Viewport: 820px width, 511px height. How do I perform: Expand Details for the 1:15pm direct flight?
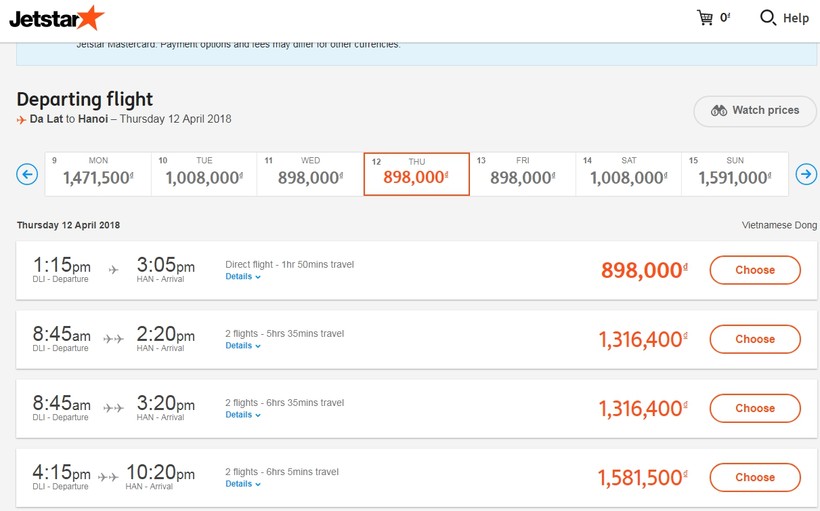[243, 277]
